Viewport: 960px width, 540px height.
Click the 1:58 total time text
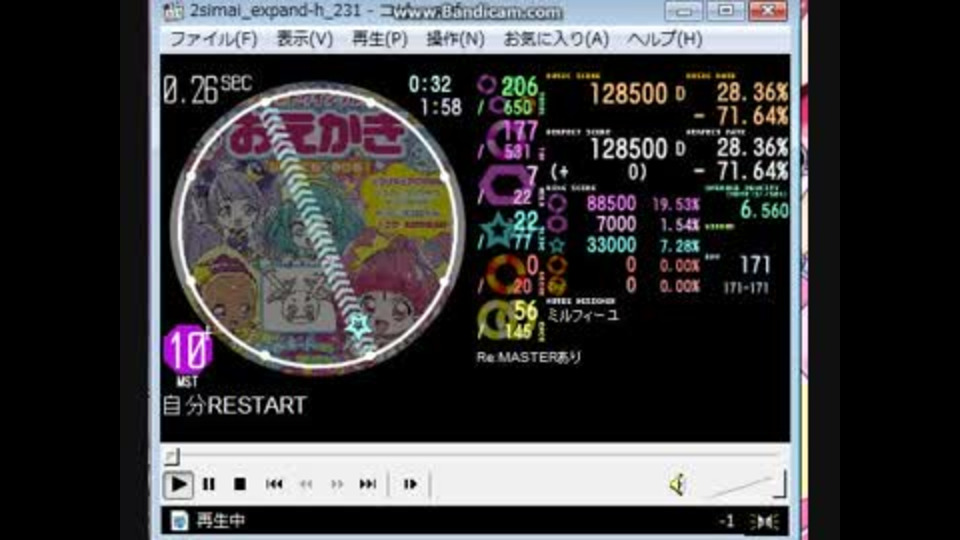coord(441,107)
